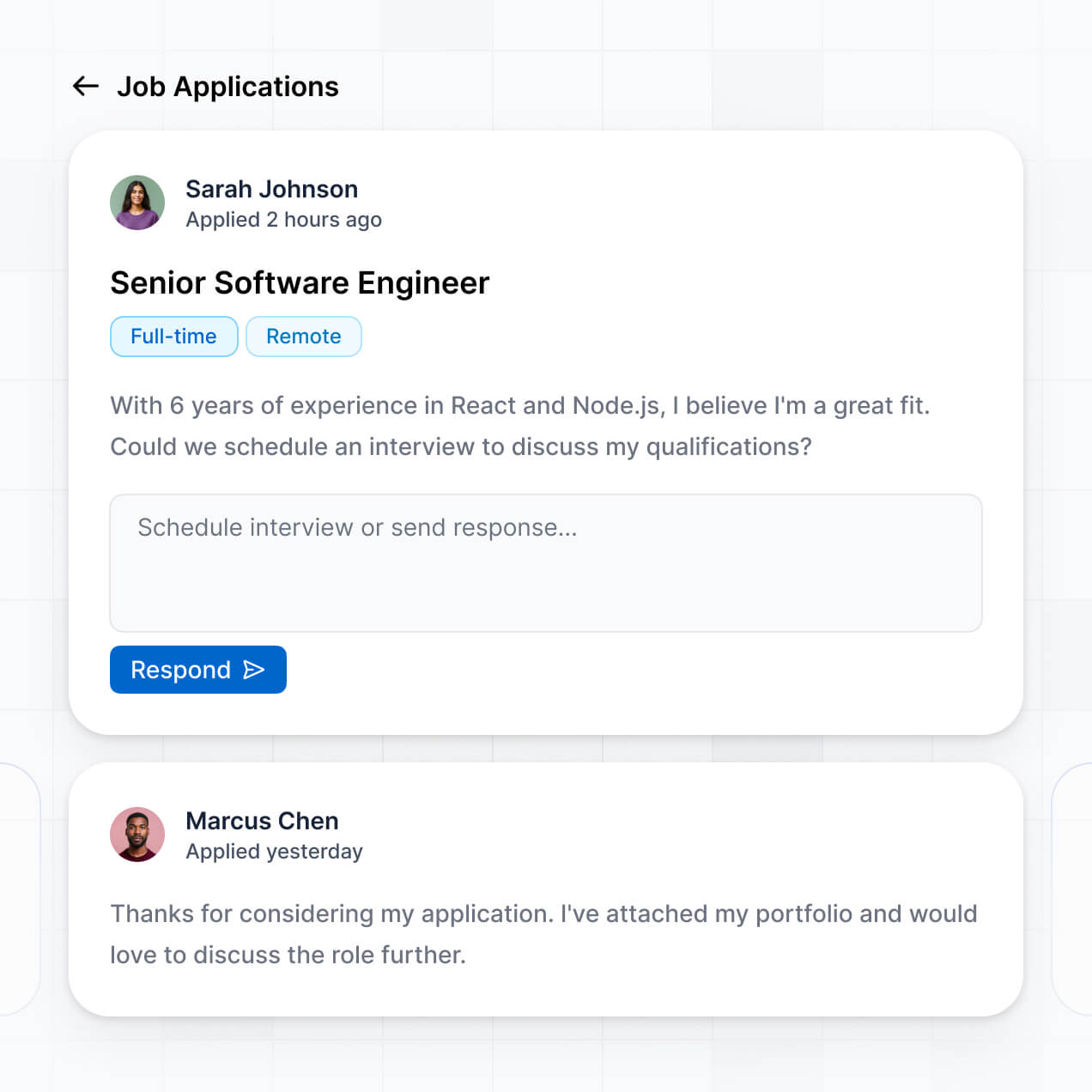Open Sarah Johnson's profile picture
The width and height of the screenshot is (1092, 1092).
tap(137, 203)
